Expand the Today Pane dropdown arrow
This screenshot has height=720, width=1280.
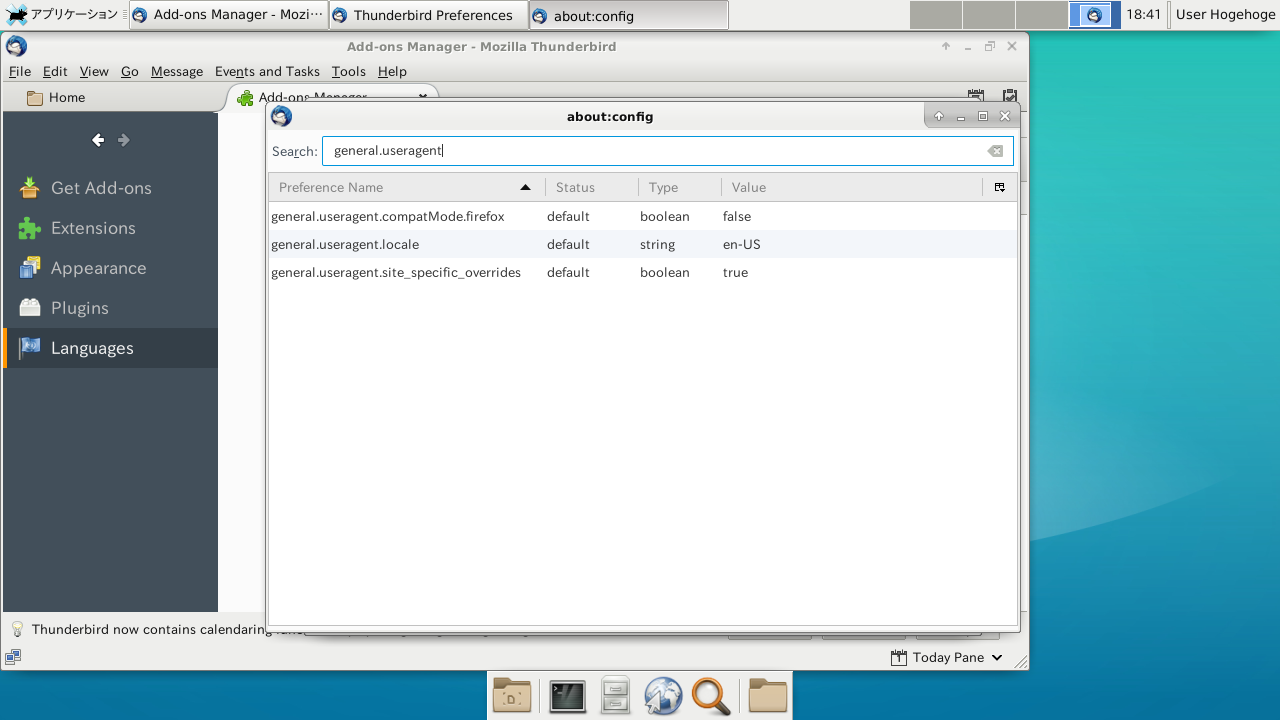click(996, 657)
